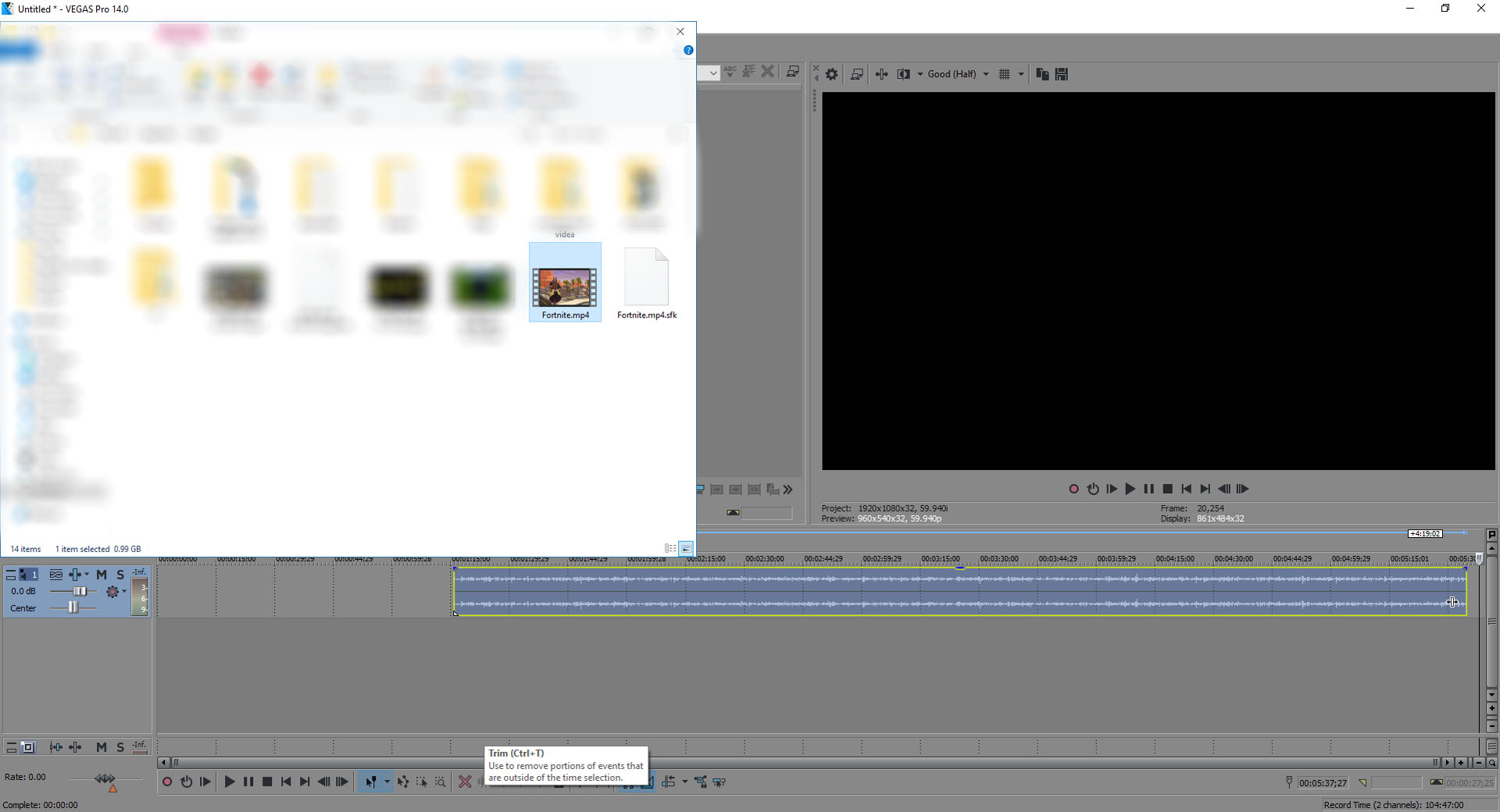Expand overlays grid dropdown arrow
Screen dimensions: 1500x812
1020,74
